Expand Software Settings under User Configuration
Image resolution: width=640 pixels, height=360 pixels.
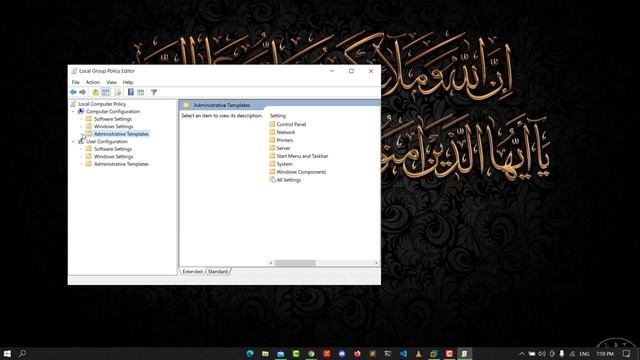tap(81, 149)
